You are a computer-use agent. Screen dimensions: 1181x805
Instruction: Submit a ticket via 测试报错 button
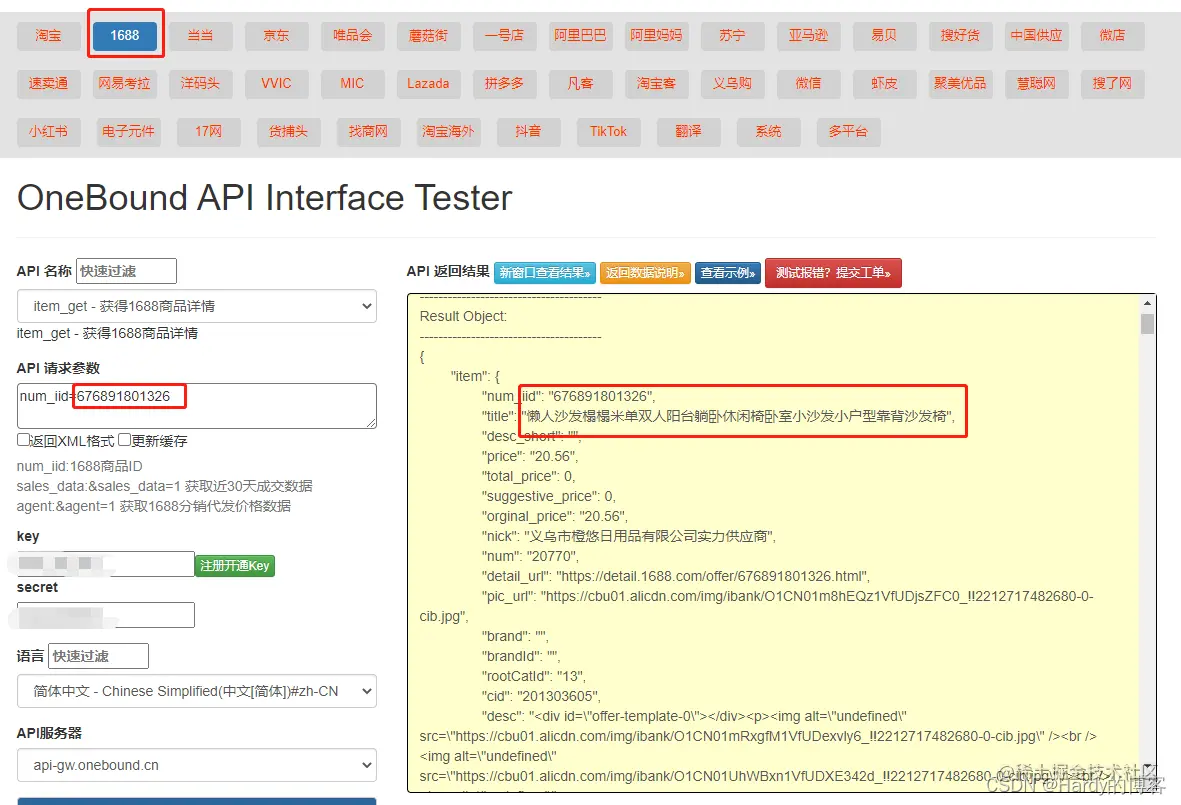pyautogui.click(x=833, y=273)
